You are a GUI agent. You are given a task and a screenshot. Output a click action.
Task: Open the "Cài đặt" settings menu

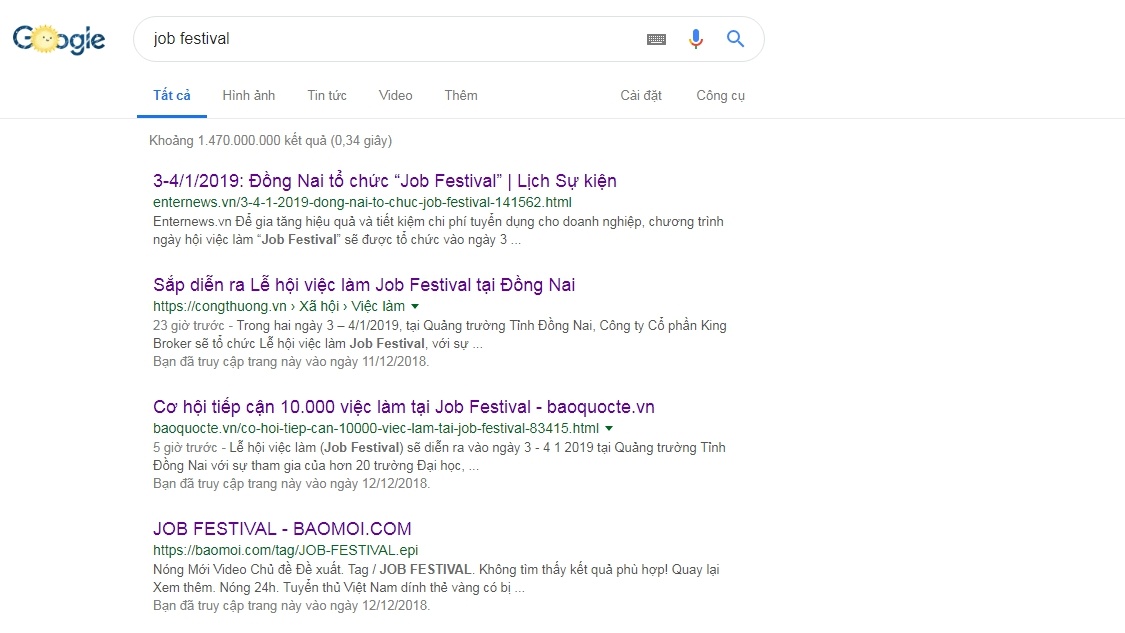[x=641, y=95]
